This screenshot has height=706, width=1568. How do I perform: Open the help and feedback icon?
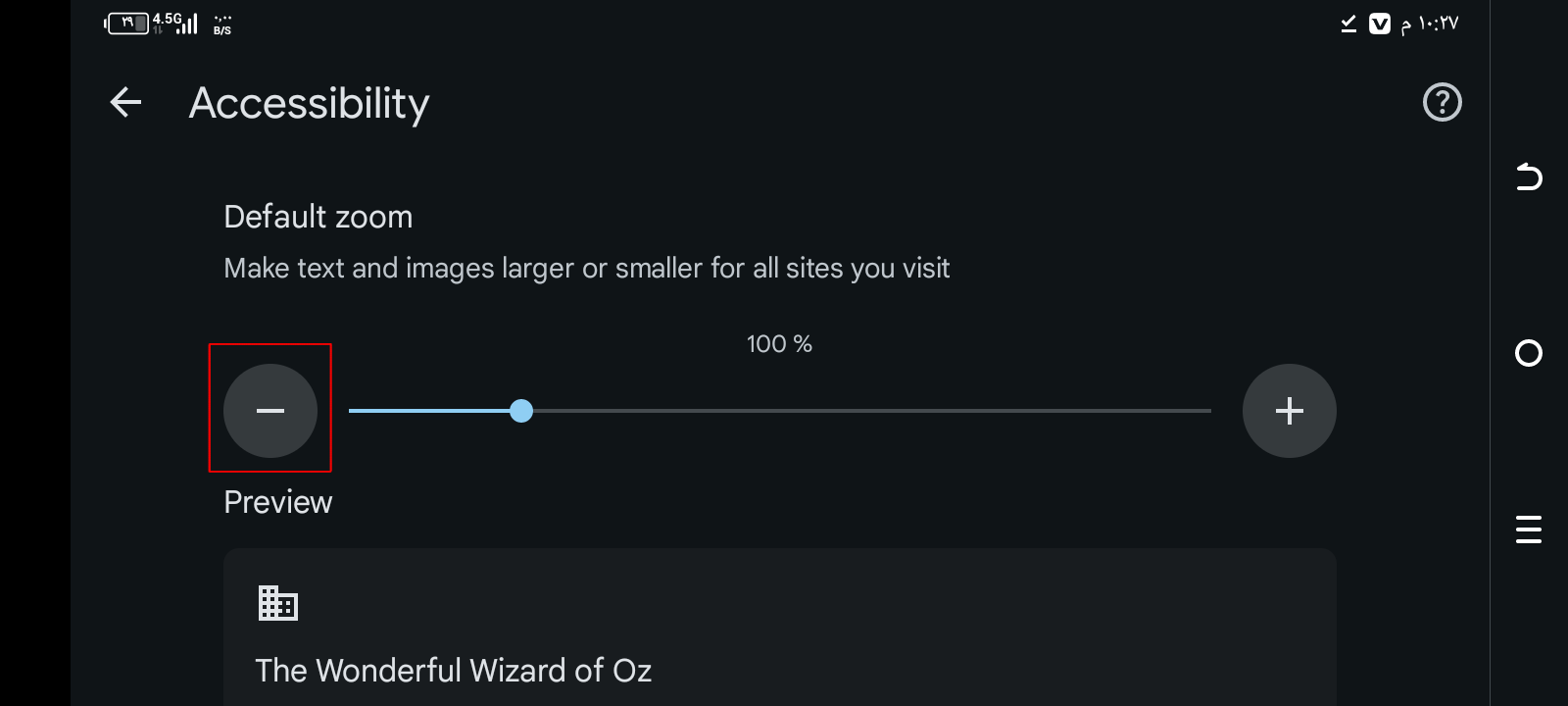(x=1442, y=102)
